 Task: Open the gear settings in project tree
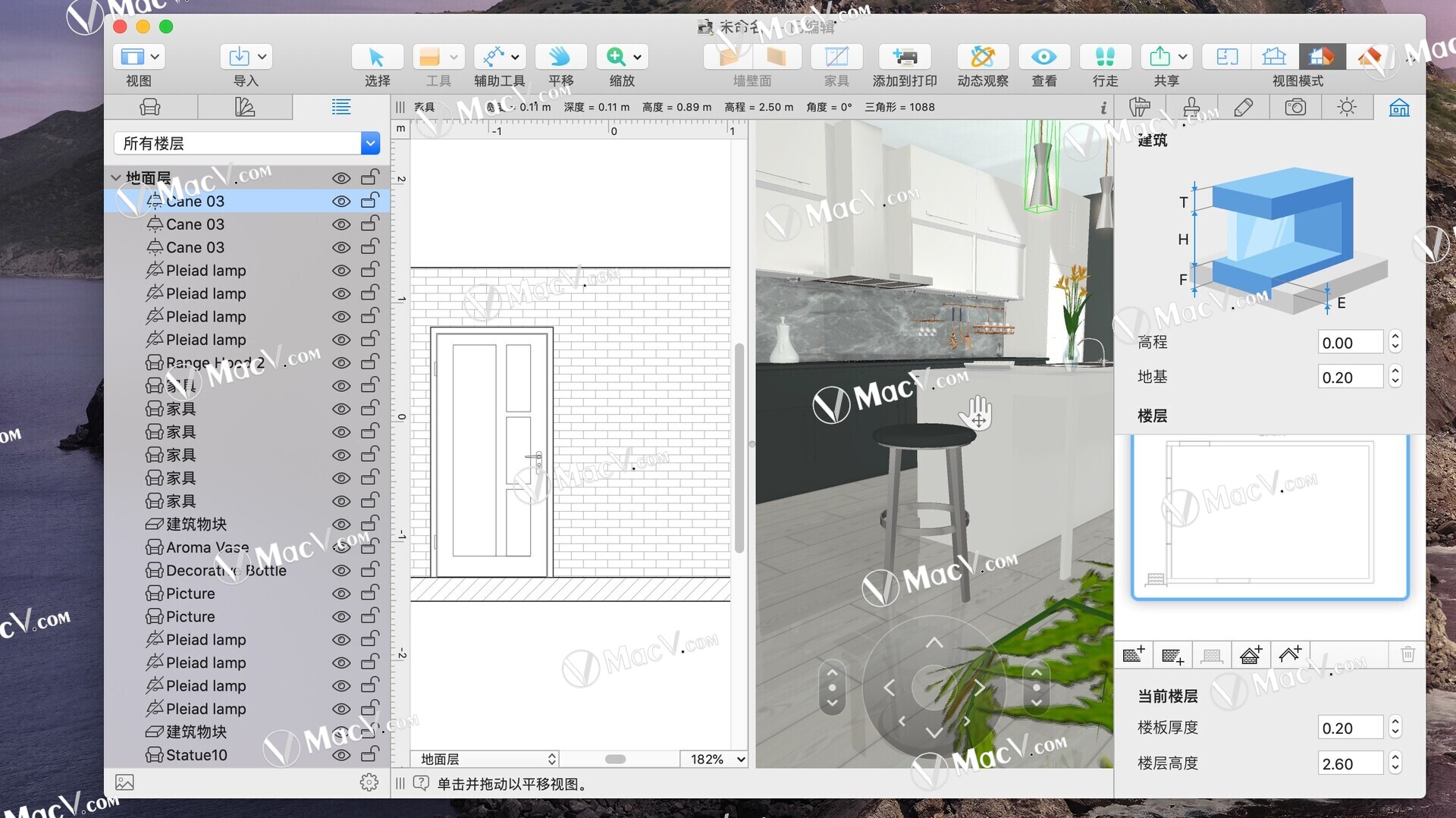click(x=369, y=782)
